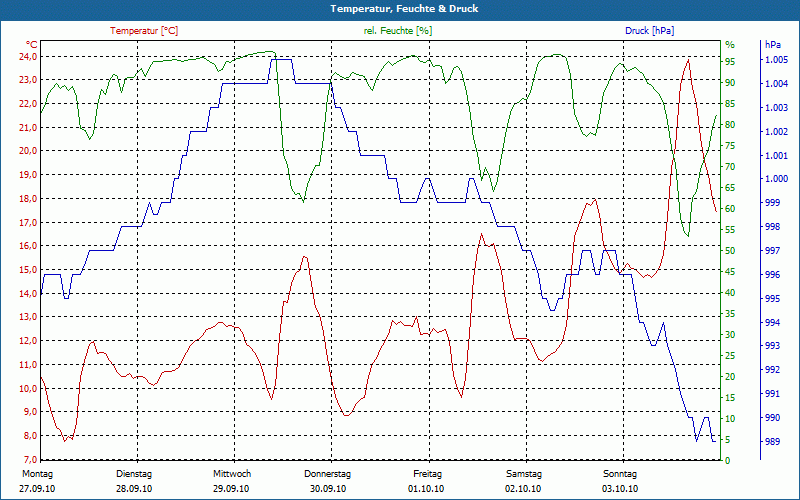Image resolution: width=800 pixels, height=500 pixels.
Task: Select the green 'rel. Feuchte [%]' legend label
Action: click(397, 31)
